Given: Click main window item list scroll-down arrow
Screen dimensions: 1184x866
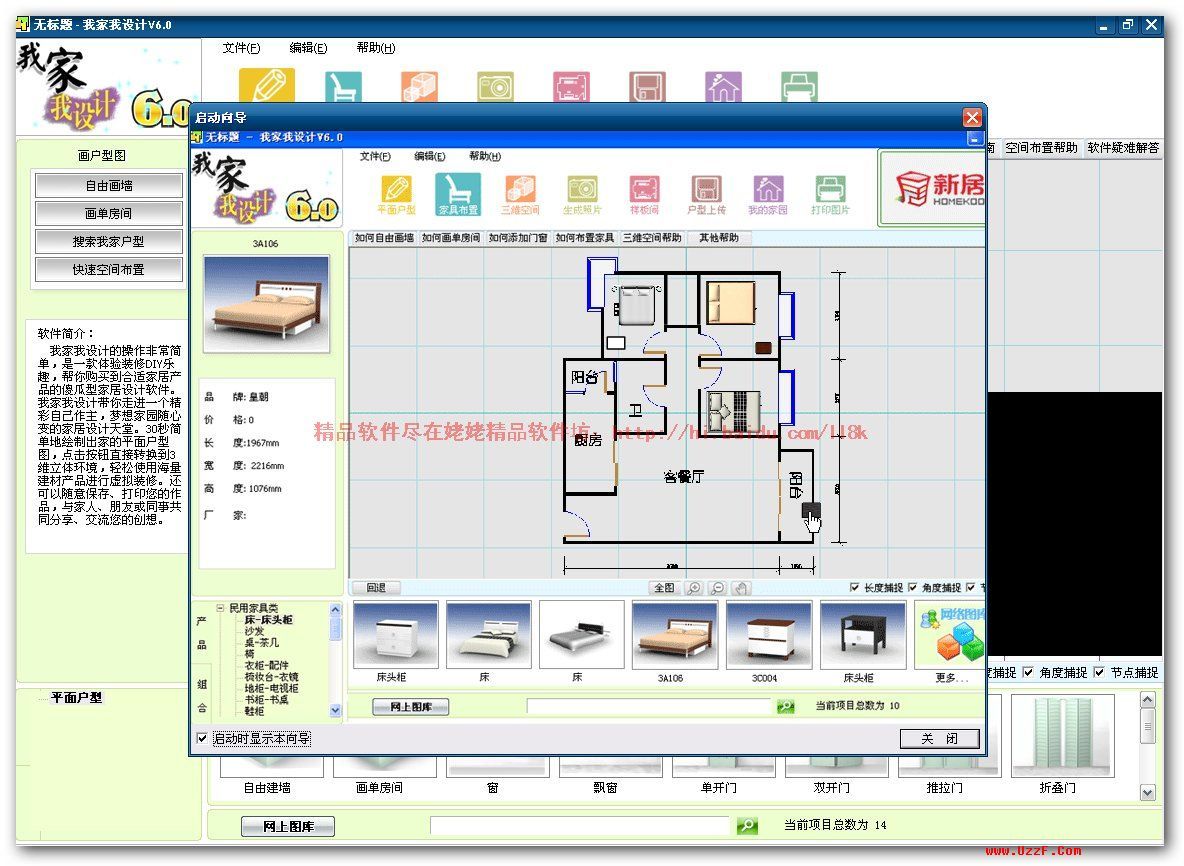Looking at the screenshot, I should [x=1147, y=793].
